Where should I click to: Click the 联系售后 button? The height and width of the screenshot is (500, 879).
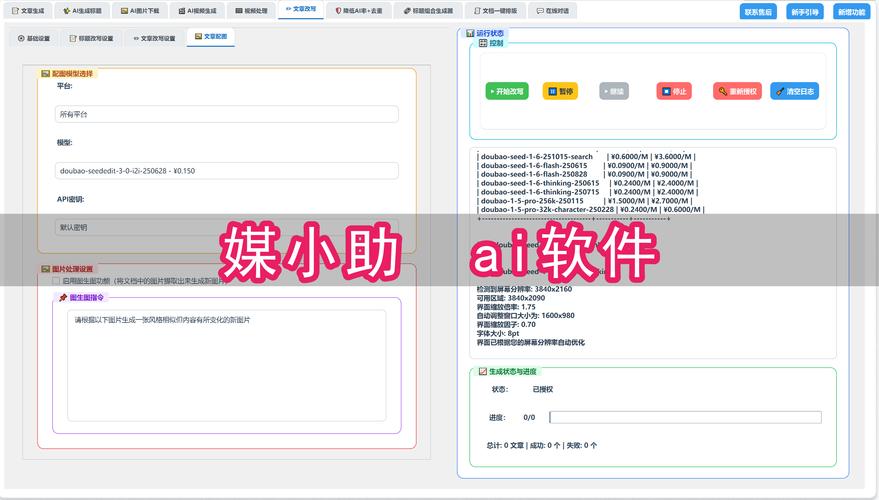click(758, 12)
